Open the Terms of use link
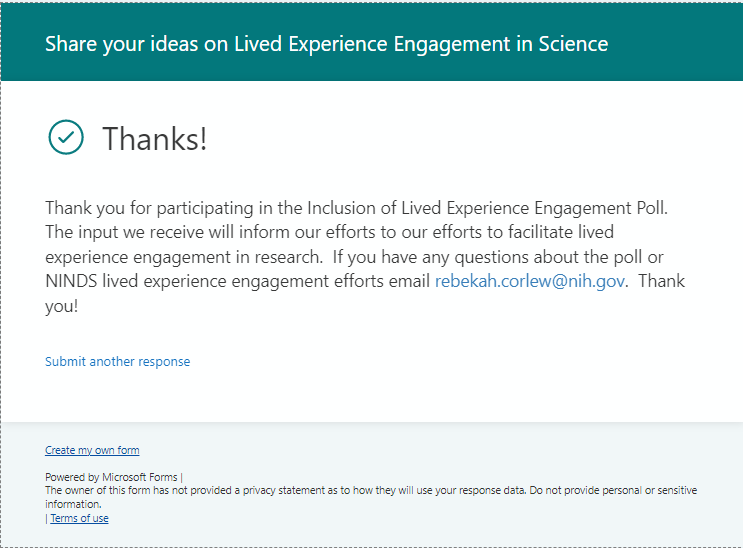This screenshot has width=743, height=548. [79, 519]
